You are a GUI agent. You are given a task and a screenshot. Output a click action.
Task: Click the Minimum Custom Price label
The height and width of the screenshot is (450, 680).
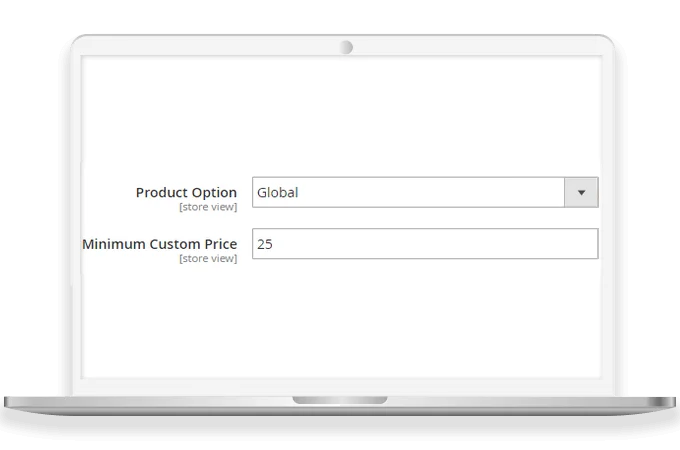159,243
